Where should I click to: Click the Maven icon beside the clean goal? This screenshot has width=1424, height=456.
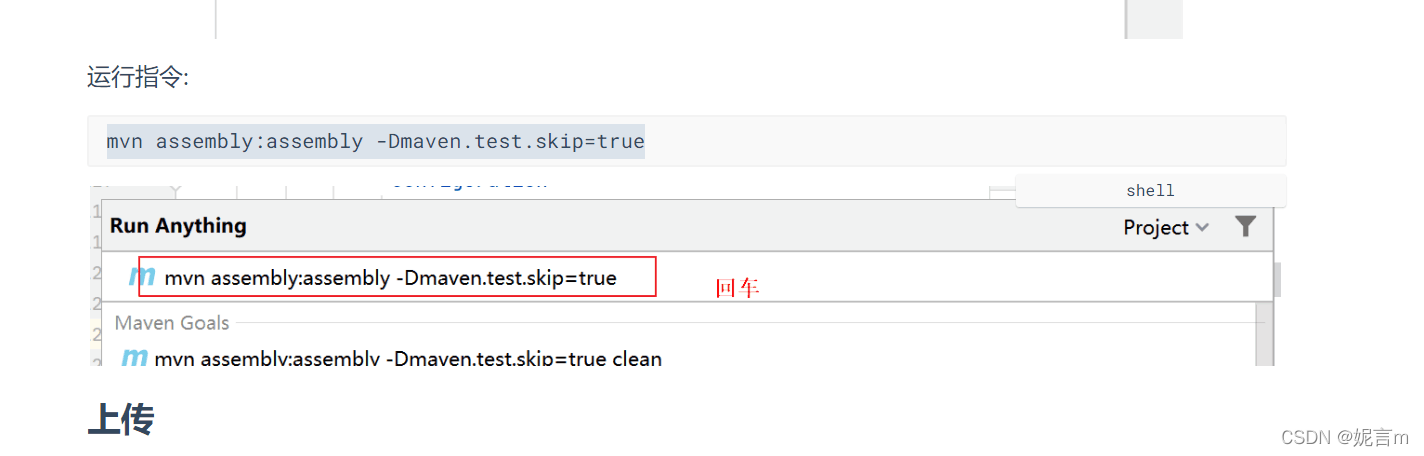pos(134,357)
